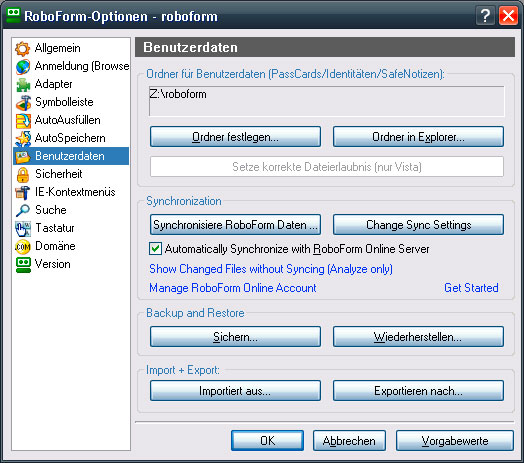Click the Sicherheit padlock icon
This screenshot has width=524, height=463.
(22, 175)
